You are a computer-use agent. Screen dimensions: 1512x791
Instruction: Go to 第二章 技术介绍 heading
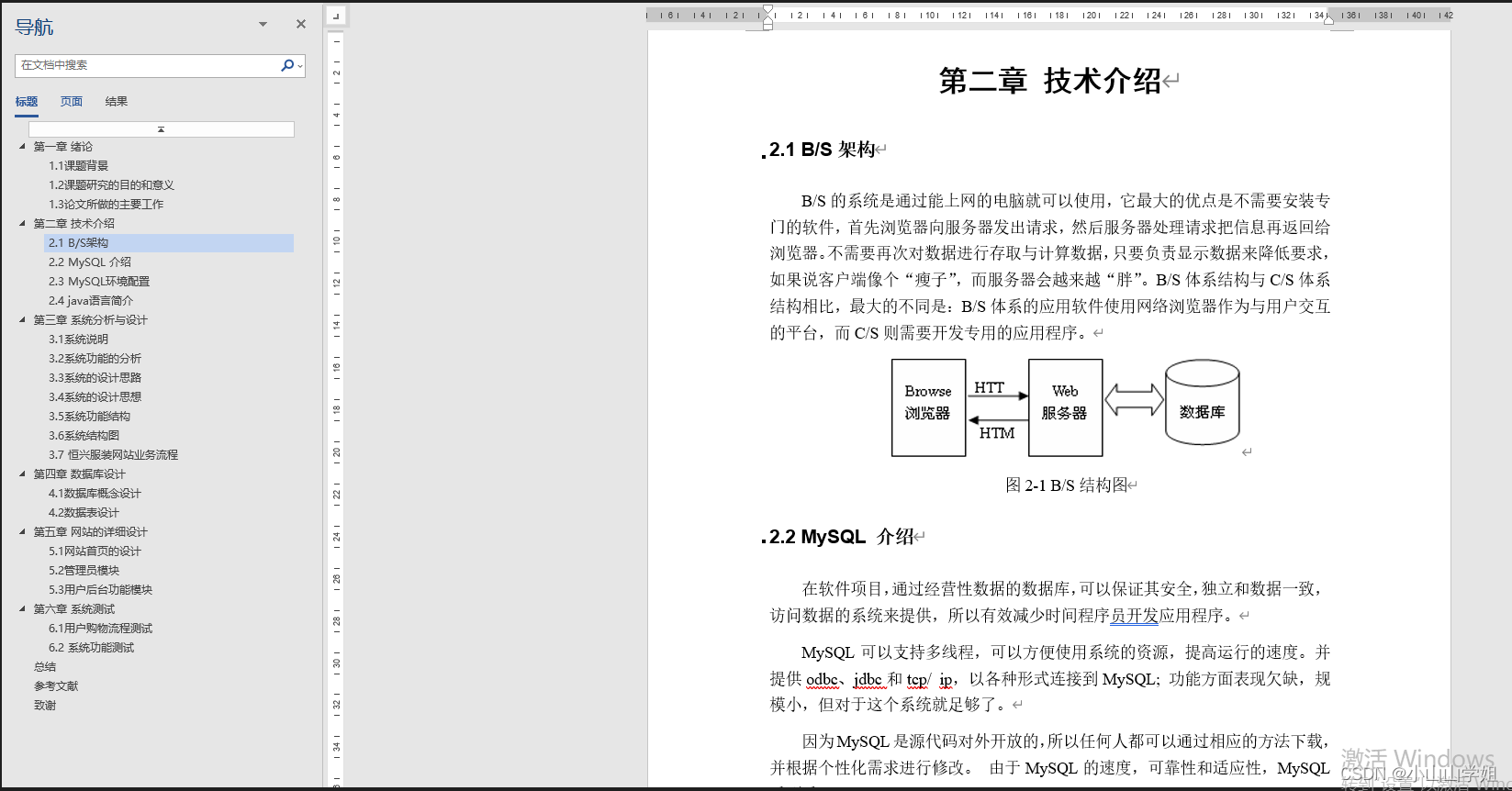tap(74, 224)
